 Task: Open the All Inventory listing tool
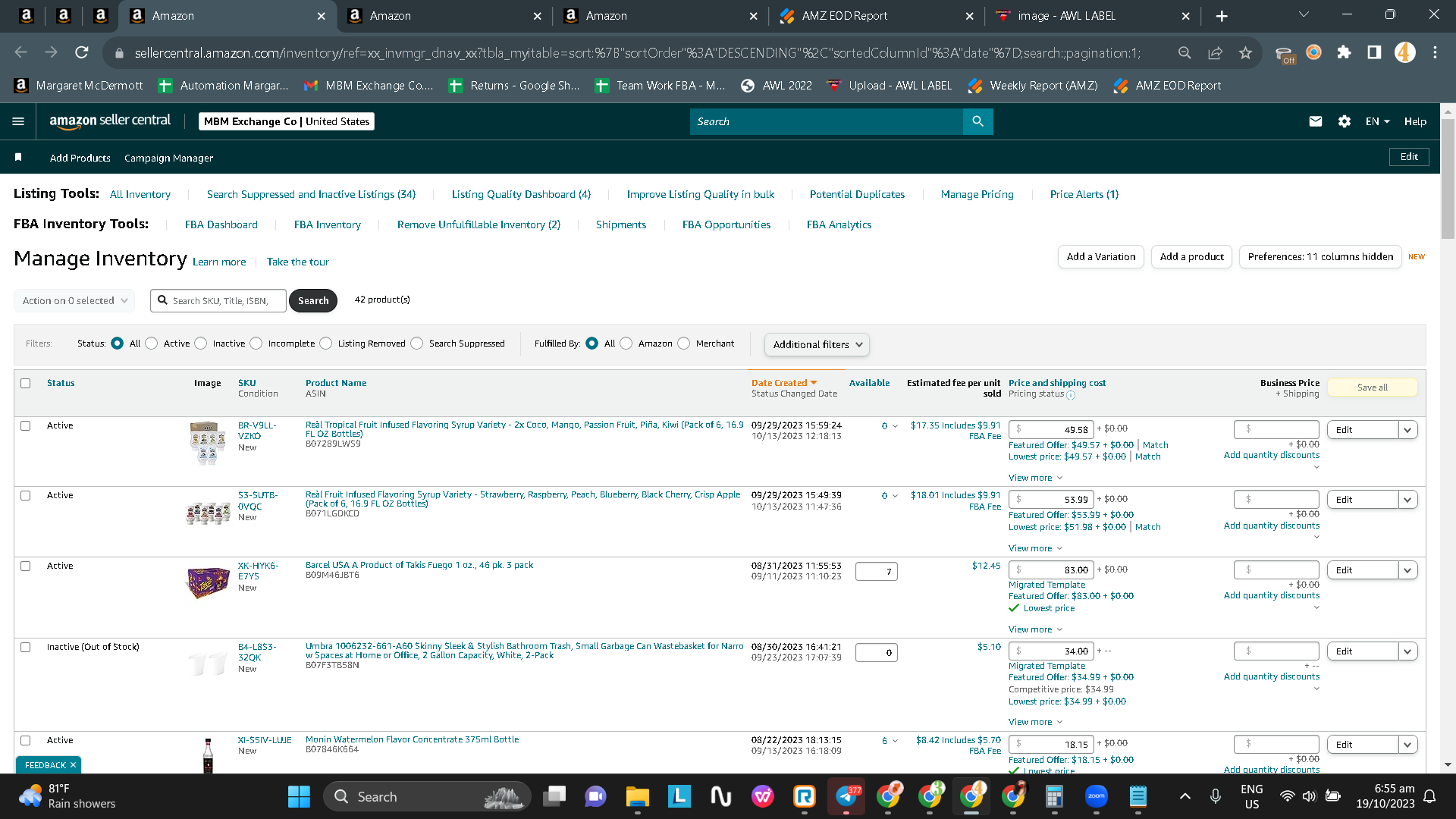click(140, 195)
